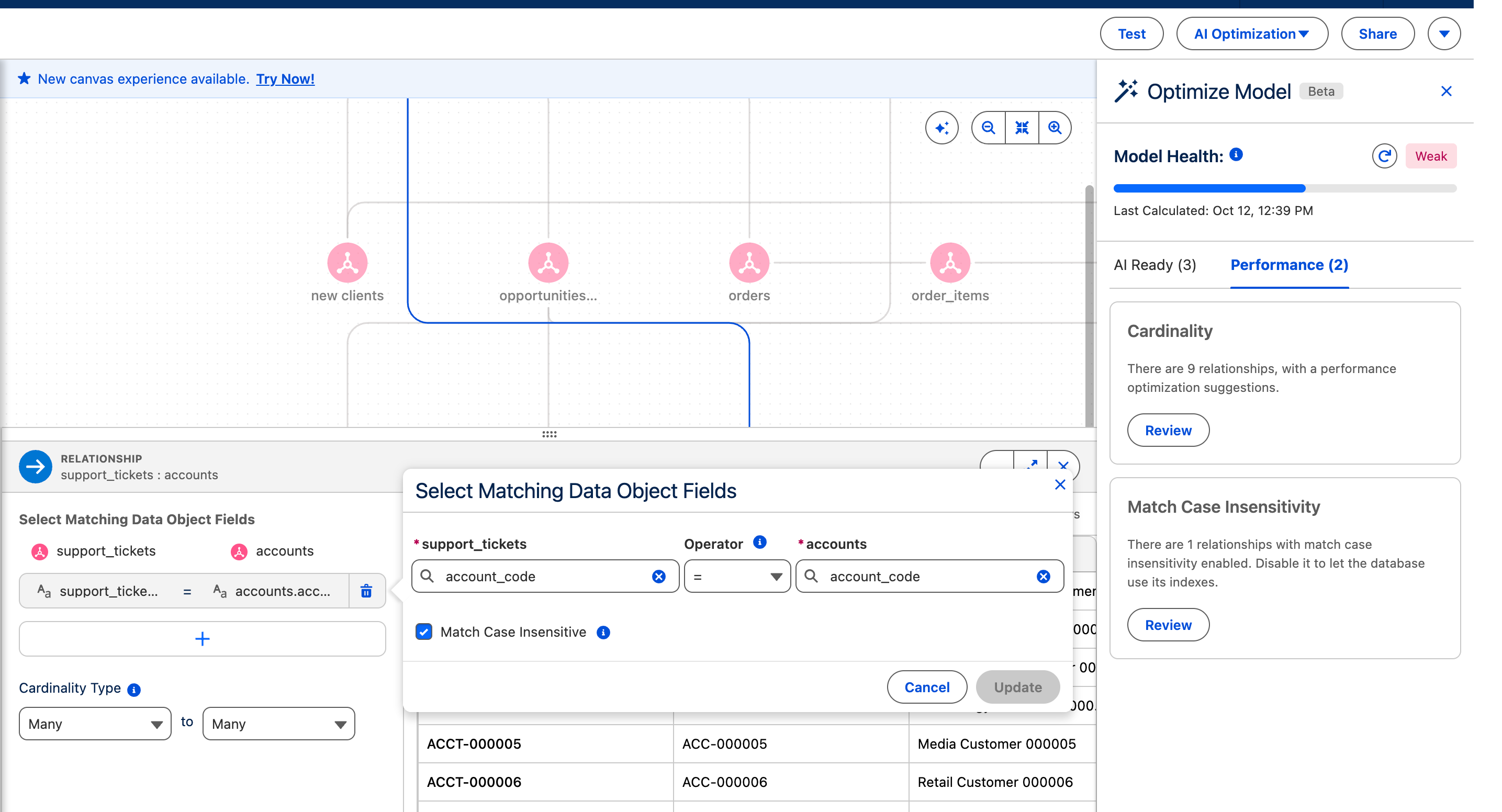Add another matching field row

click(x=203, y=639)
